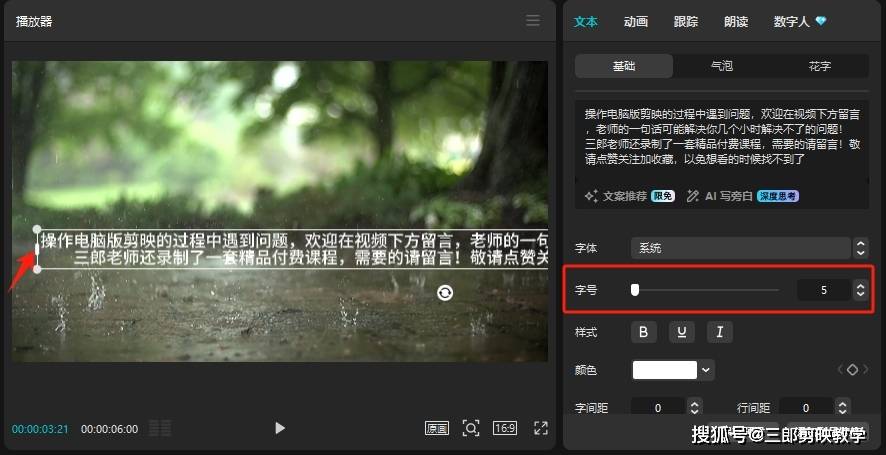This screenshot has height=455, width=886.
Task: Click the font size stepper arrows
Action: click(x=860, y=290)
